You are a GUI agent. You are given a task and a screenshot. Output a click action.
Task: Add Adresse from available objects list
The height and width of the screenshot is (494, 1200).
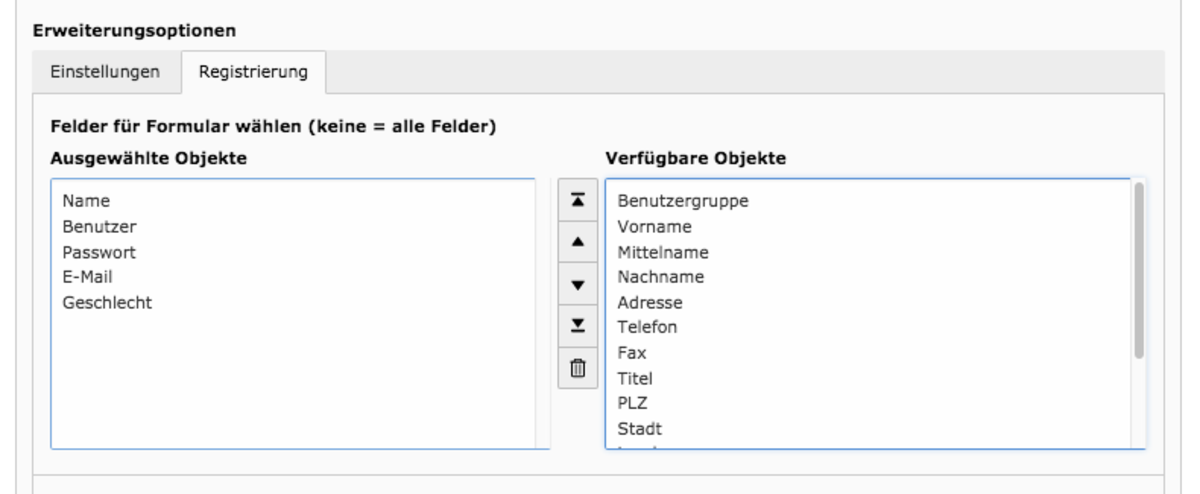click(x=651, y=303)
